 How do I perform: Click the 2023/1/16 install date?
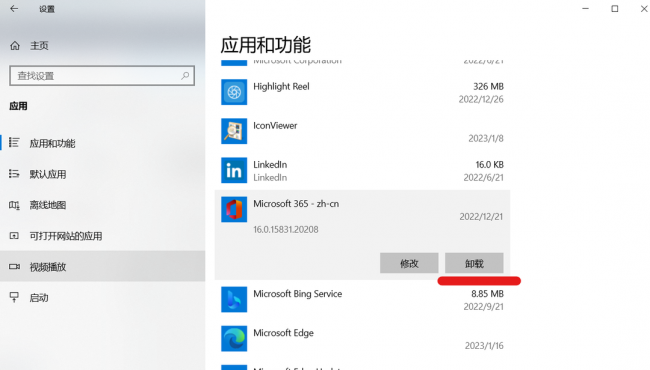coord(484,346)
